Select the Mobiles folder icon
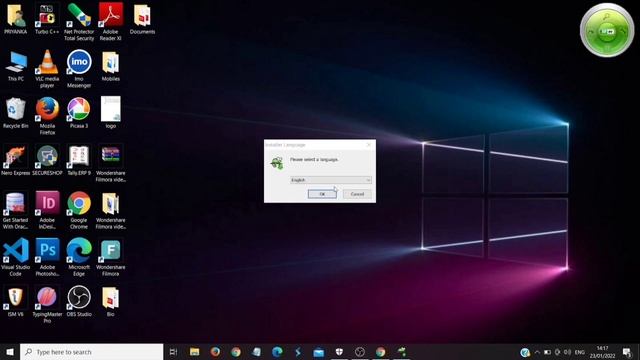This screenshot has height=360, width=640. click(111, 66)
